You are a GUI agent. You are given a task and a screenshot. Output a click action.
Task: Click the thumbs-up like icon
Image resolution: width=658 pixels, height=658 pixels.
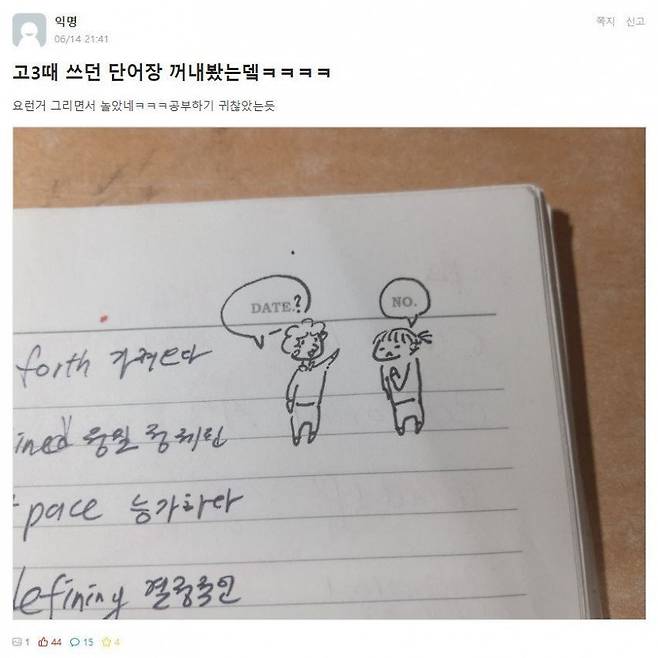click(43, 642)
